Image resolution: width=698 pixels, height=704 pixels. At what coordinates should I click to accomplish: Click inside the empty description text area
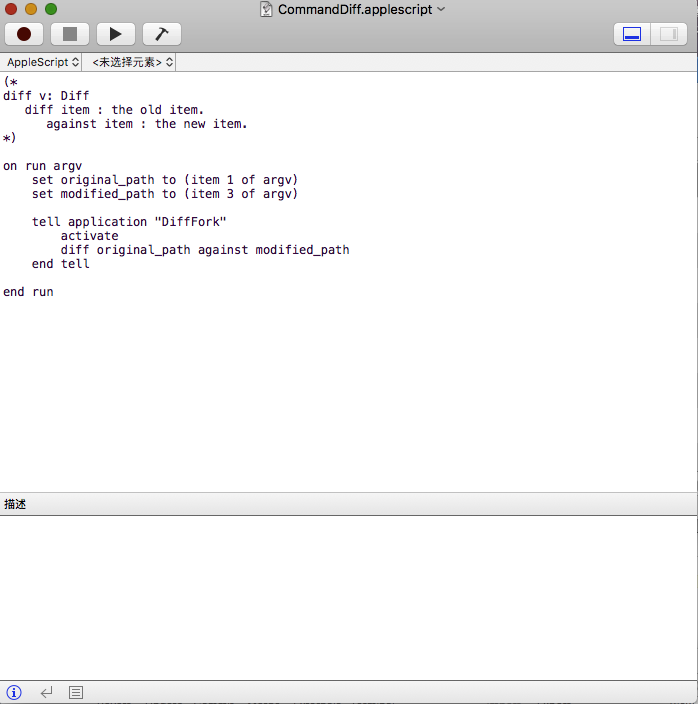(x=348, y=597)
